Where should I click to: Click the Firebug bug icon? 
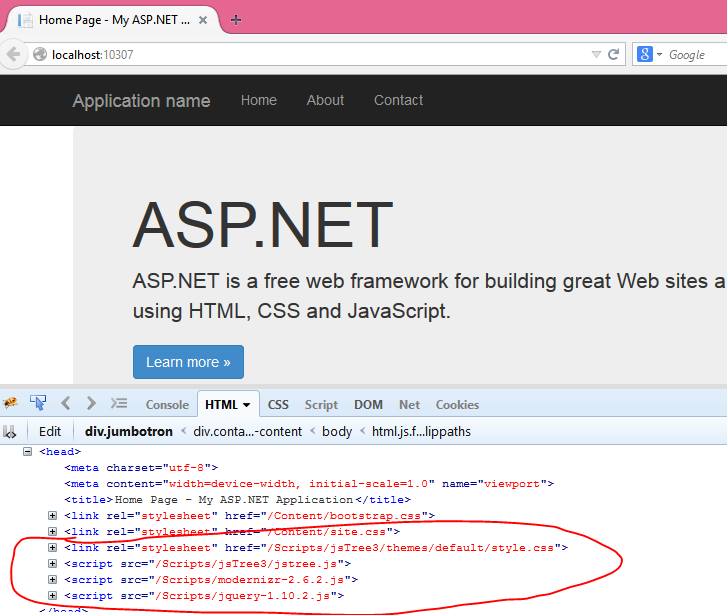pyautogui.click(x=11, y=403)
